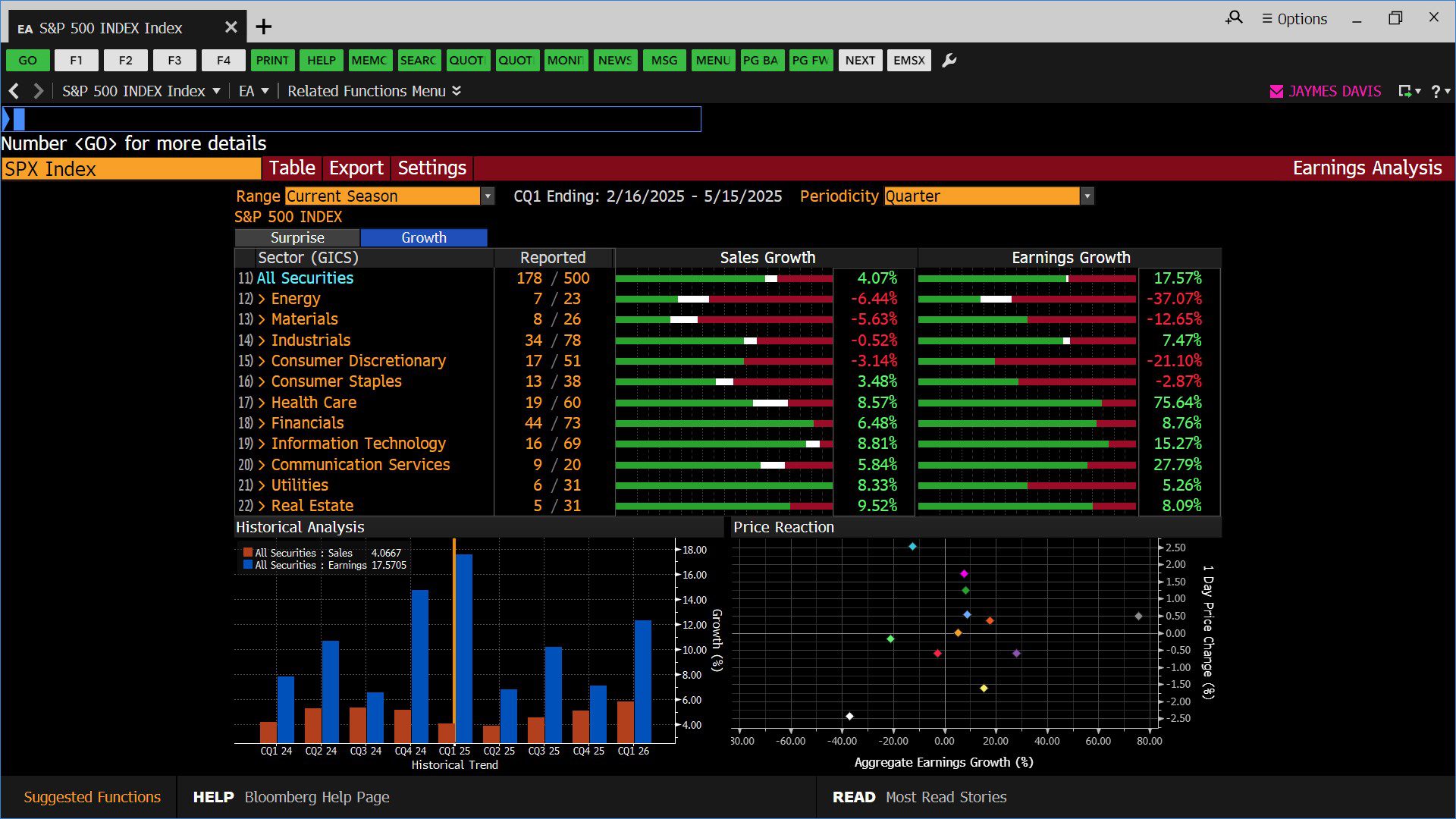
Task: Click the wrench settings icon in toolbar
Action: [x=949, y=61]
